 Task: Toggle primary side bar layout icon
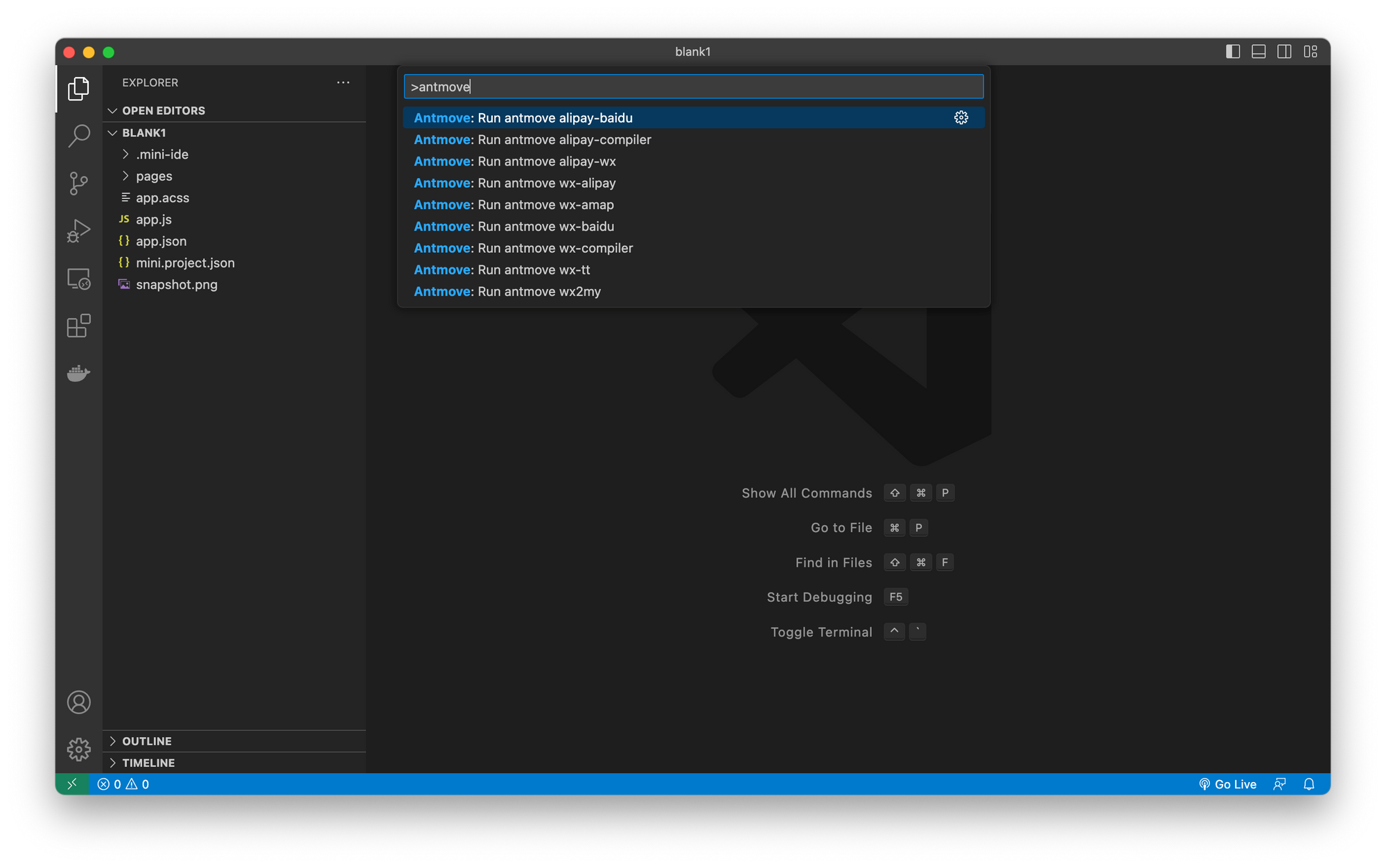pos(1232,52)
